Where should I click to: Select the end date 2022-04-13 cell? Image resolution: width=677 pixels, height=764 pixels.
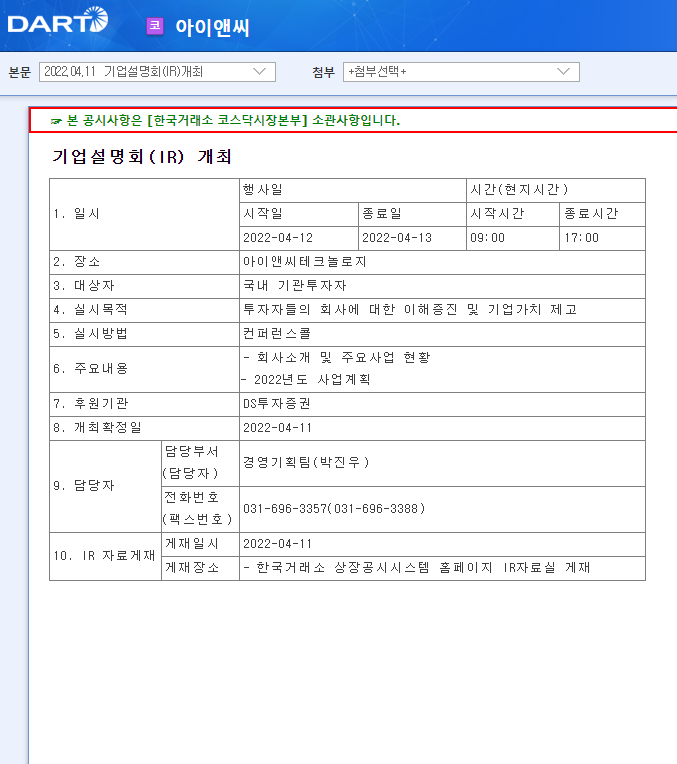point(412,238)
